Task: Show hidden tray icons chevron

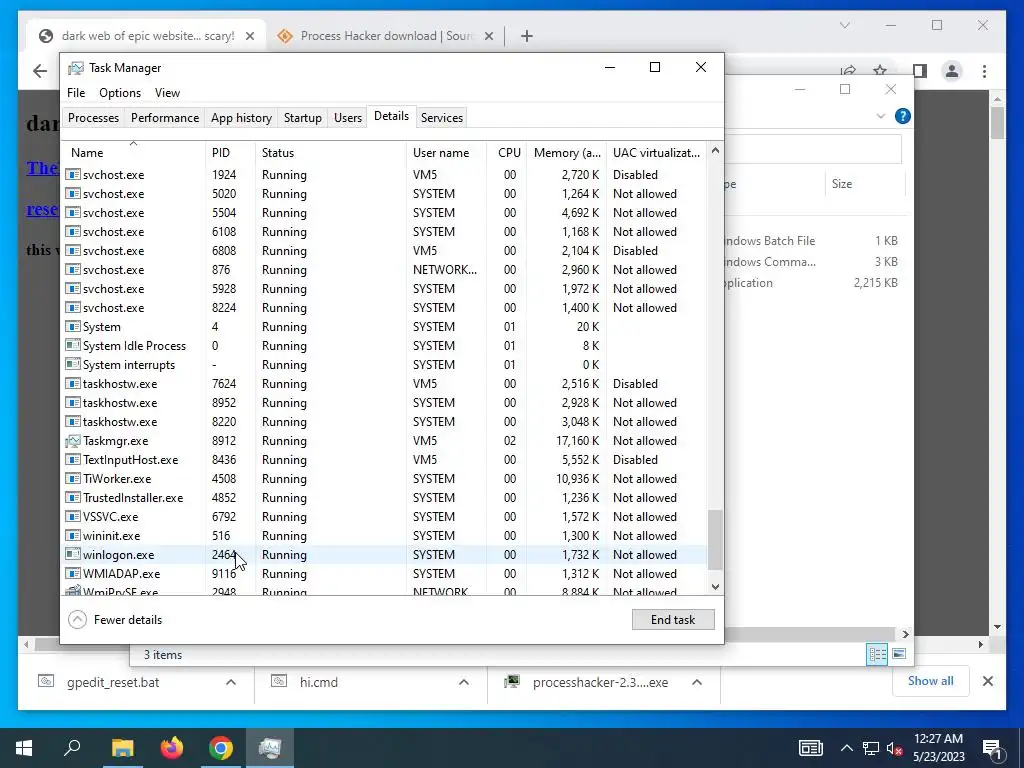Action: (846, 748)
